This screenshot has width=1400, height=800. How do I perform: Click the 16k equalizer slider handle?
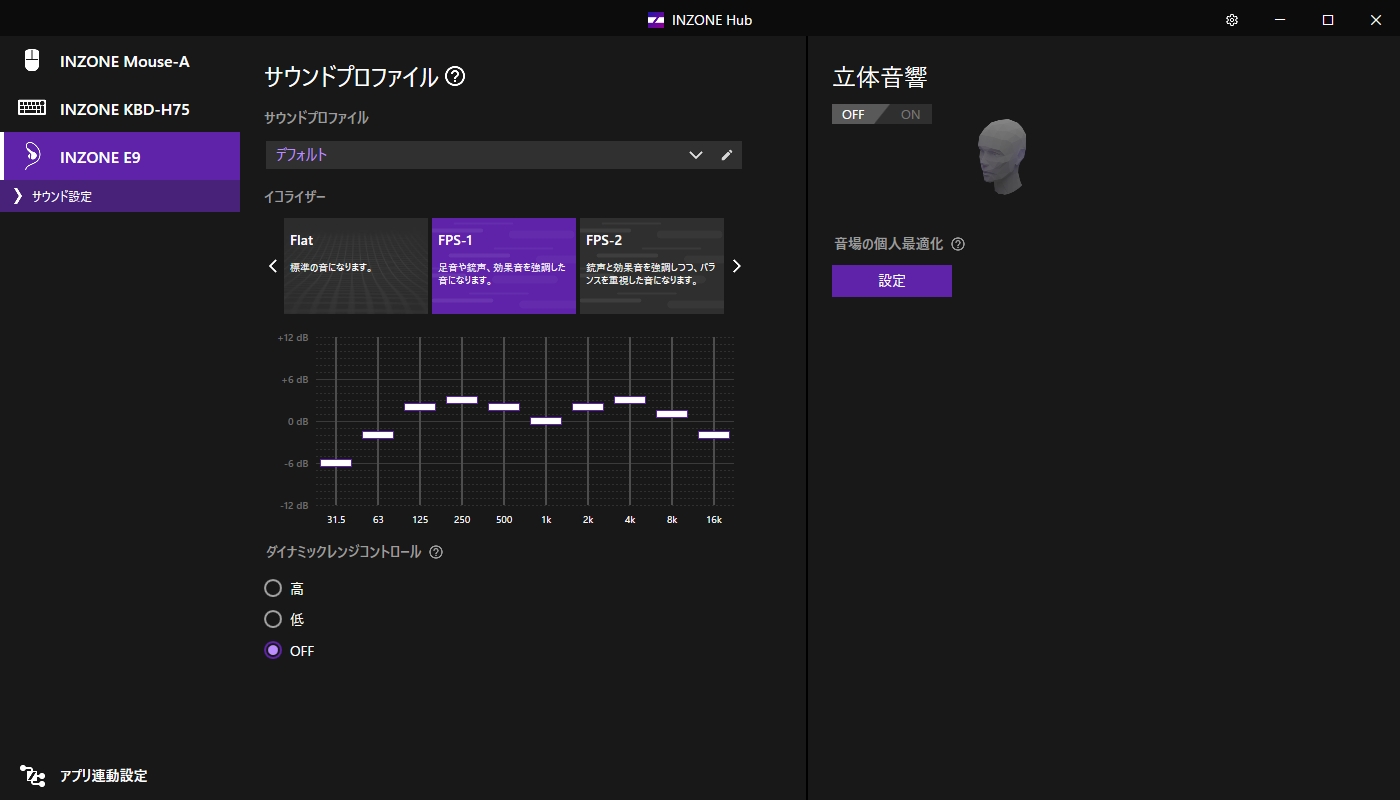point(714,435)
